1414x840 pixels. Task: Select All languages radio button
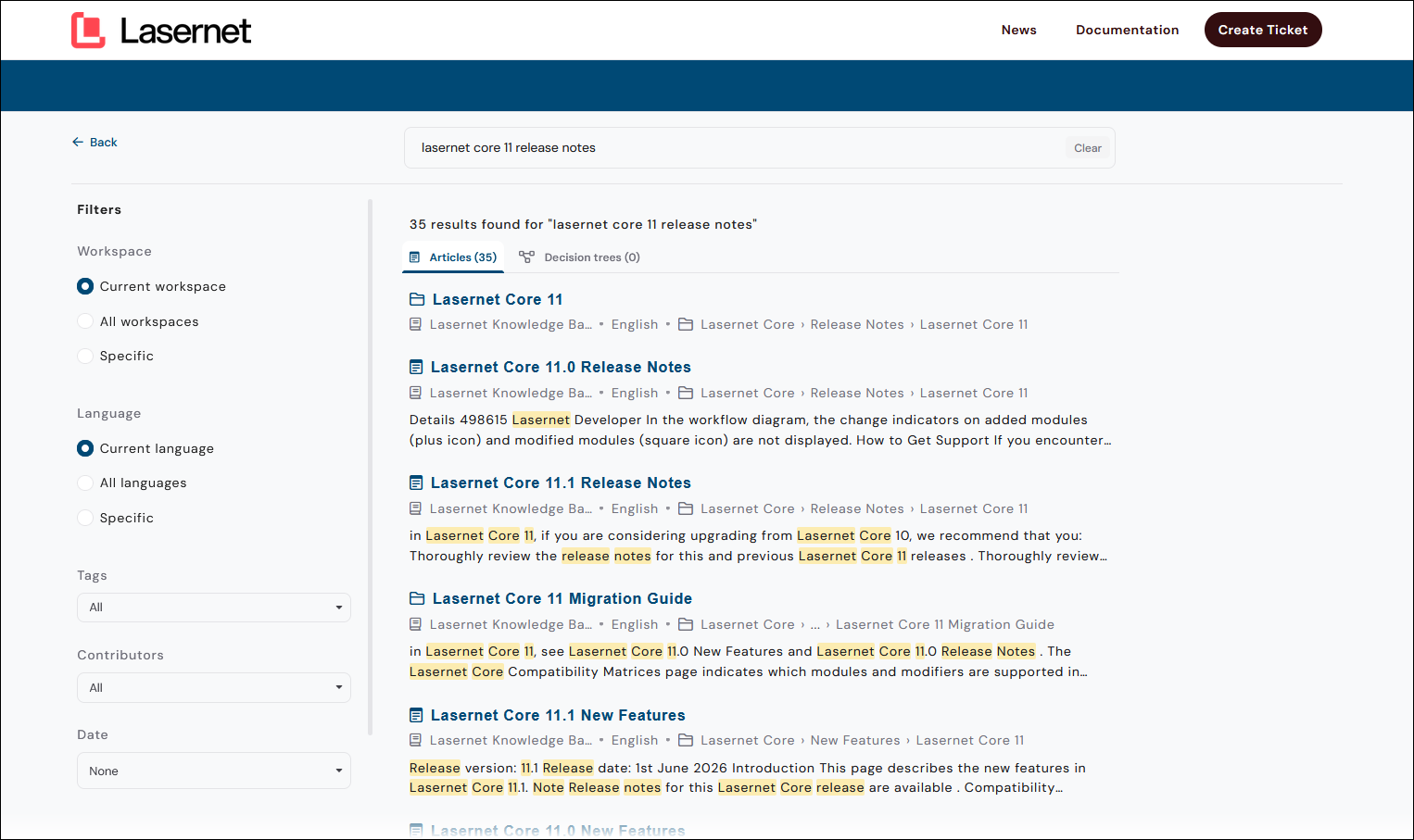click(x=85, y=483)
